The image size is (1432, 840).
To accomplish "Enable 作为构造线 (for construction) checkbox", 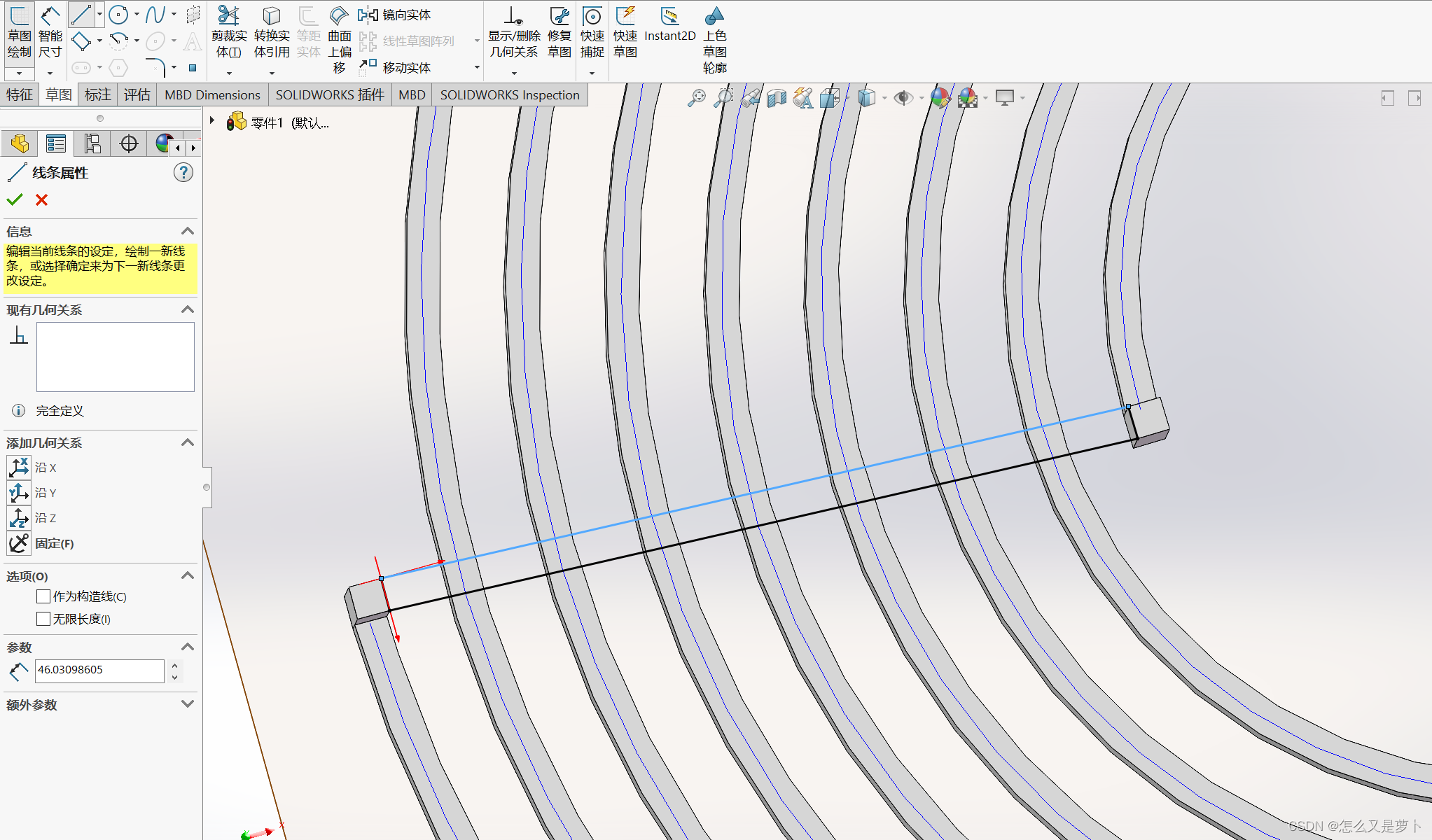I will tap(43, 596).
